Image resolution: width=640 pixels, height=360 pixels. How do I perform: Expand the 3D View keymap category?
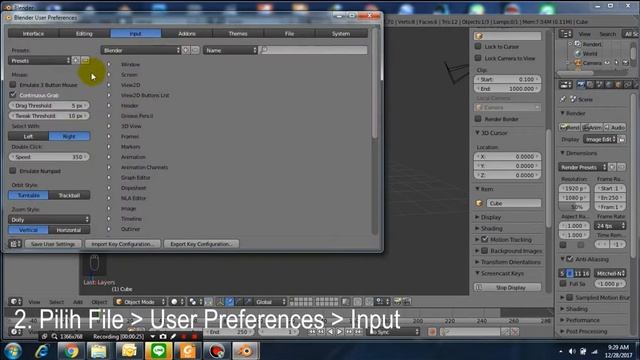(109, 126)
